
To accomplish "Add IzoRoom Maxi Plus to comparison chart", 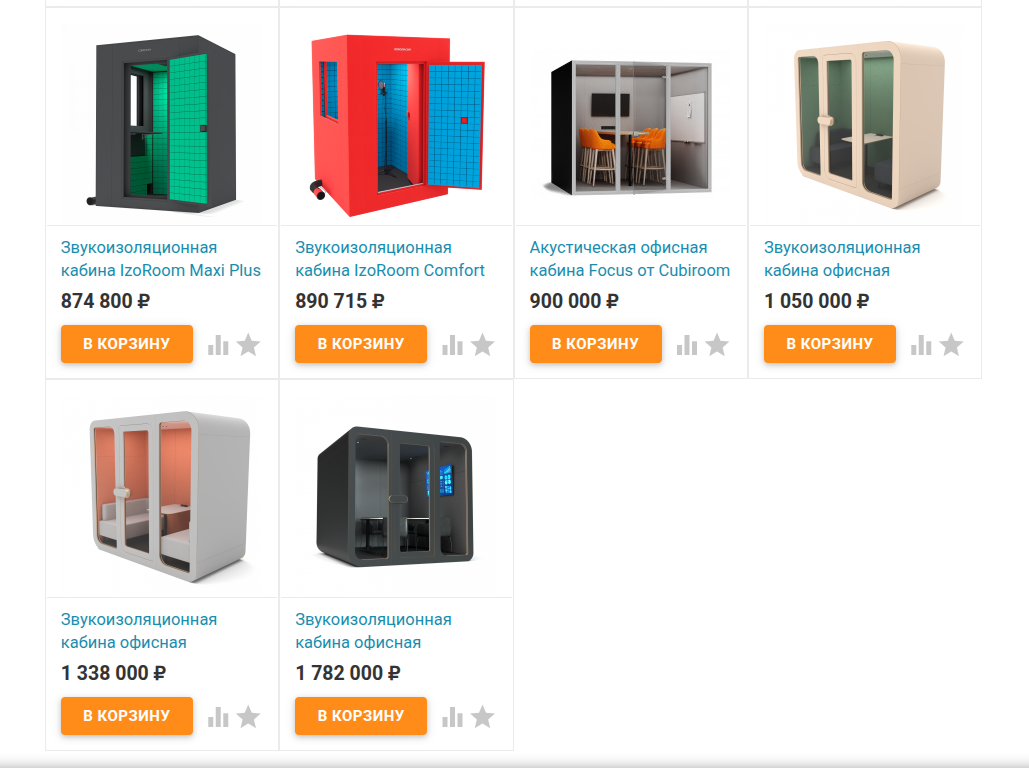I will tap(218, 345).
